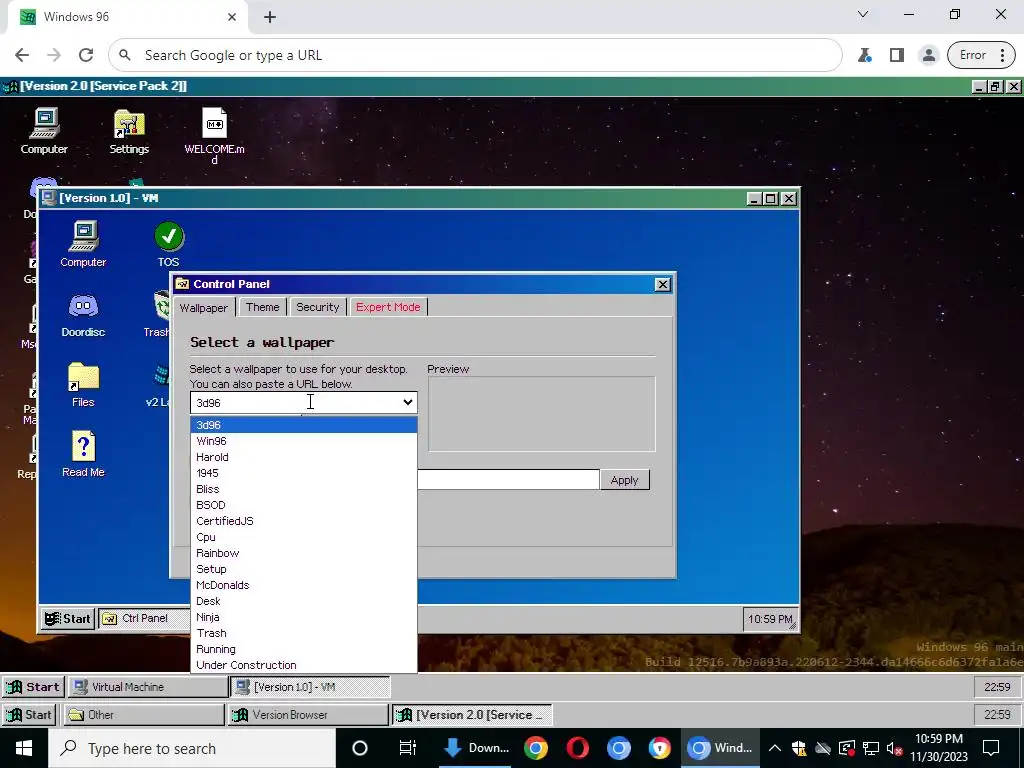Click the muted volume tray icon
Screen dimensions: 1024x768
[894, 748]
